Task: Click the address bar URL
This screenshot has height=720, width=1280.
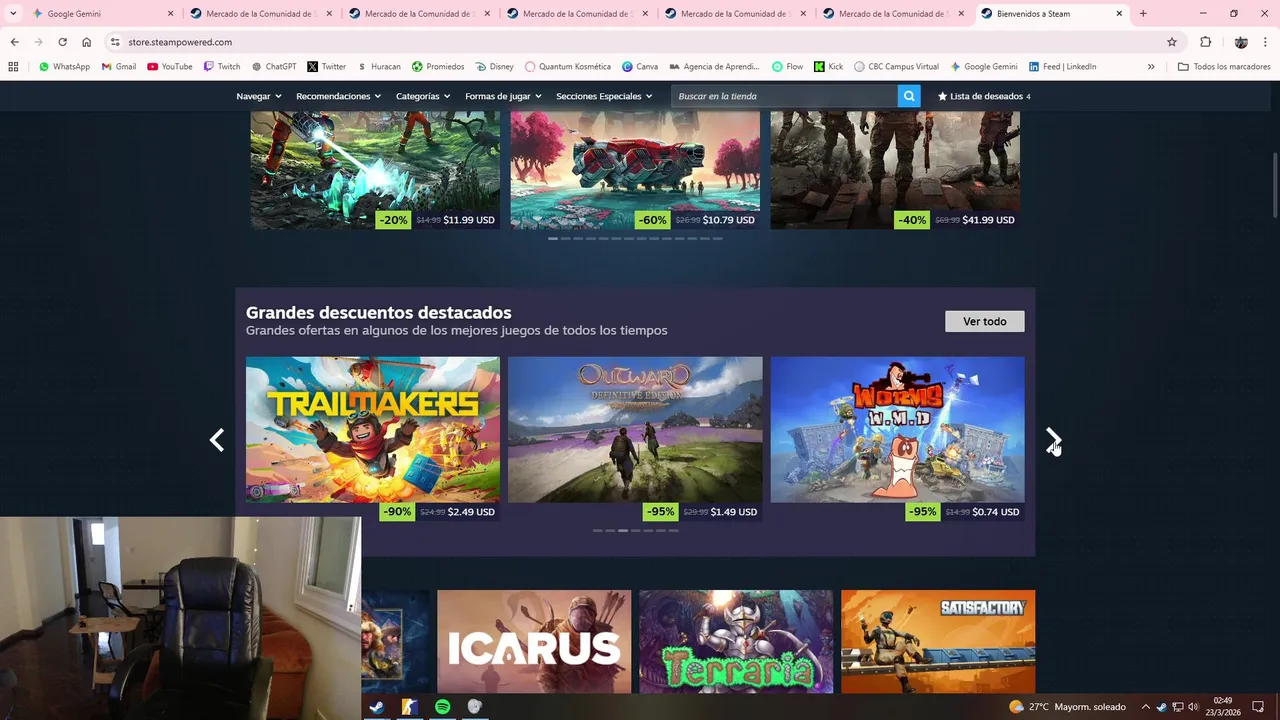Action: tap(180, 42)
